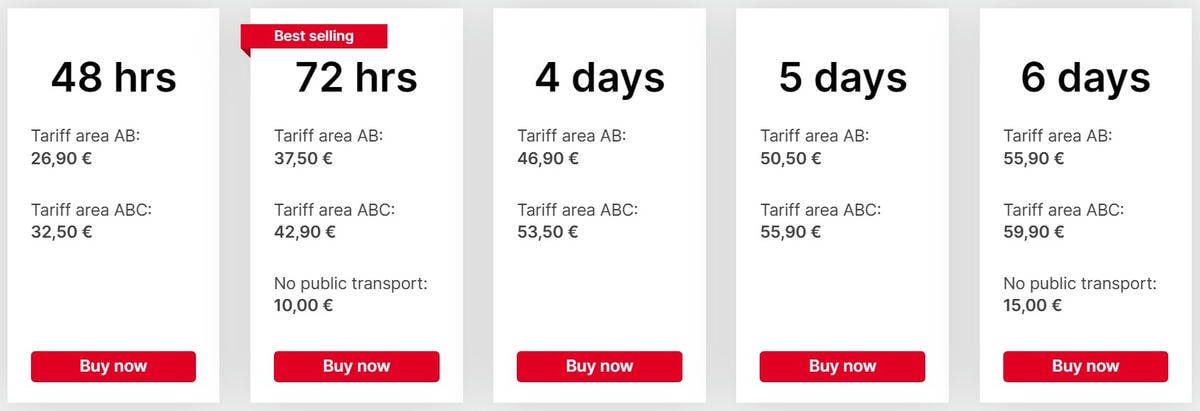Screen dimensions: 1200x411
Task: Click Buy now on the 48 hrs card
Action: point(113,366)
